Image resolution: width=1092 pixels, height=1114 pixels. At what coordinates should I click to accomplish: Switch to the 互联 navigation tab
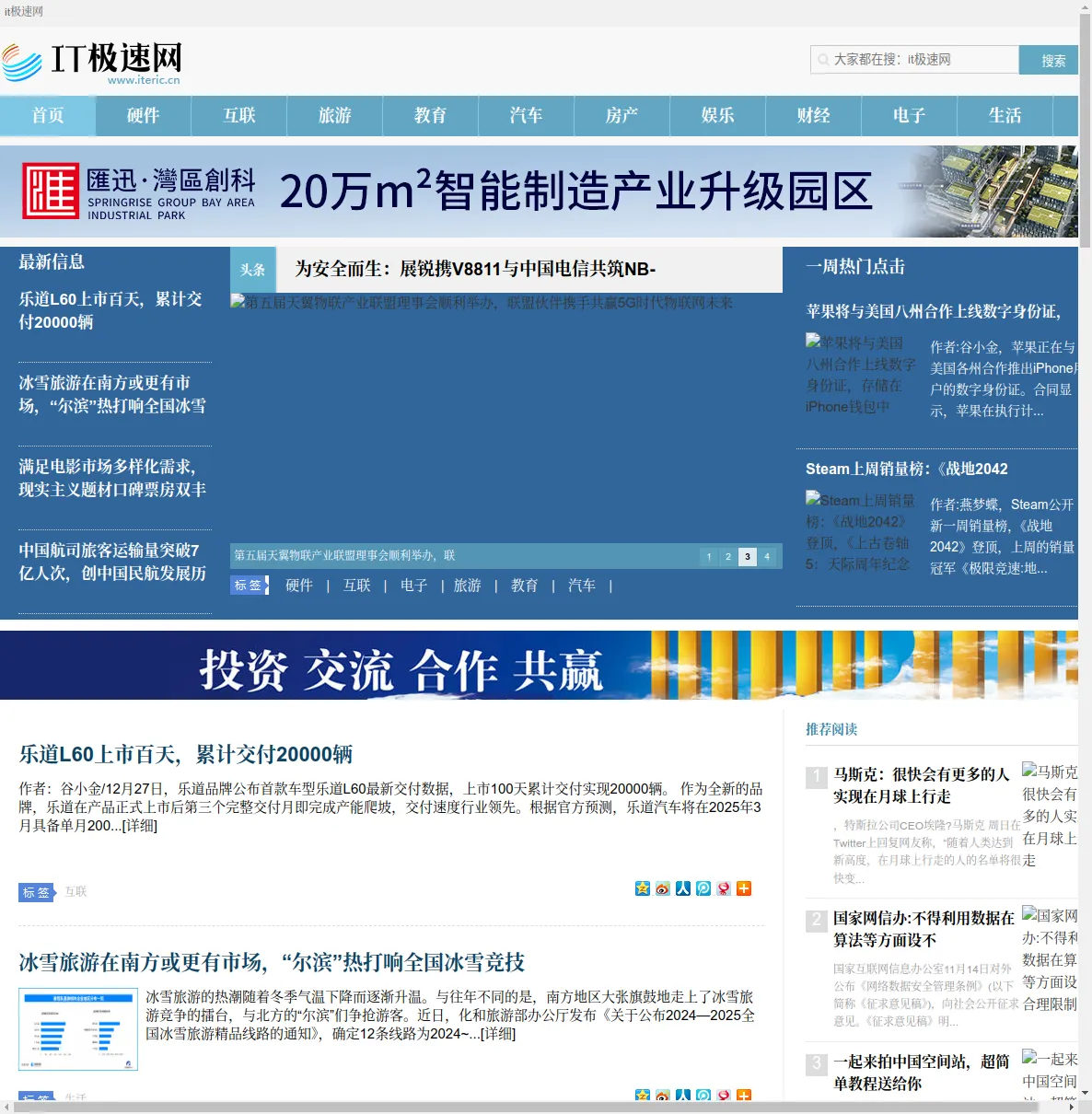[239, 115]
